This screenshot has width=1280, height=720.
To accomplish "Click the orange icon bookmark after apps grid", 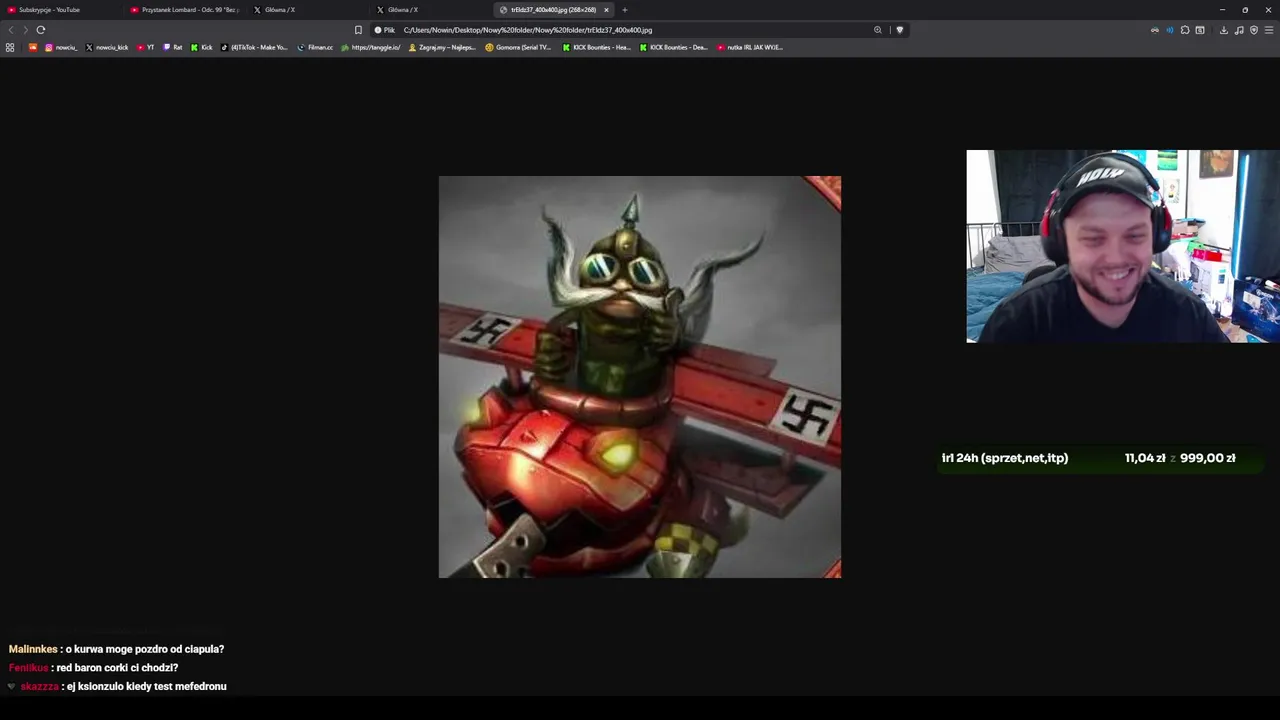I will click(33, 47).
